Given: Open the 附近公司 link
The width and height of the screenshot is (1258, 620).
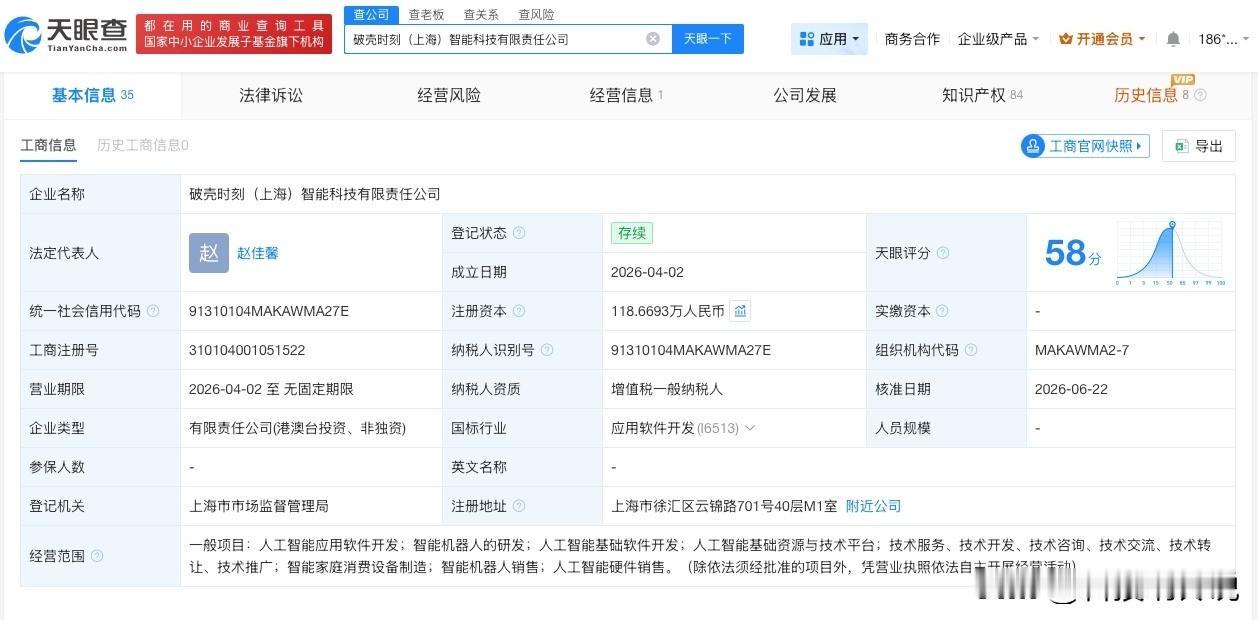Looking at the screenshot, I should [874, 506].
